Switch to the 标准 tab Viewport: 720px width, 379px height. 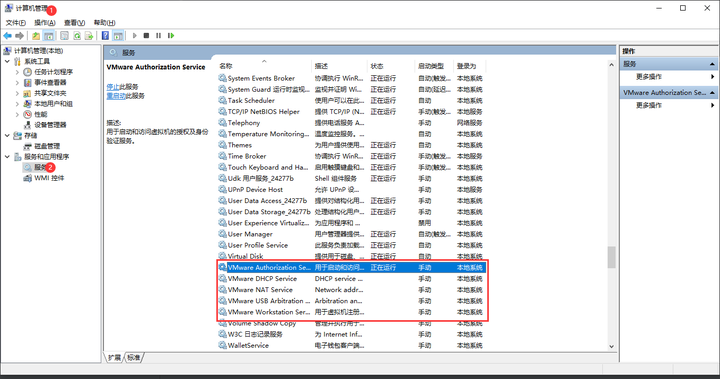tap(134, 357)
